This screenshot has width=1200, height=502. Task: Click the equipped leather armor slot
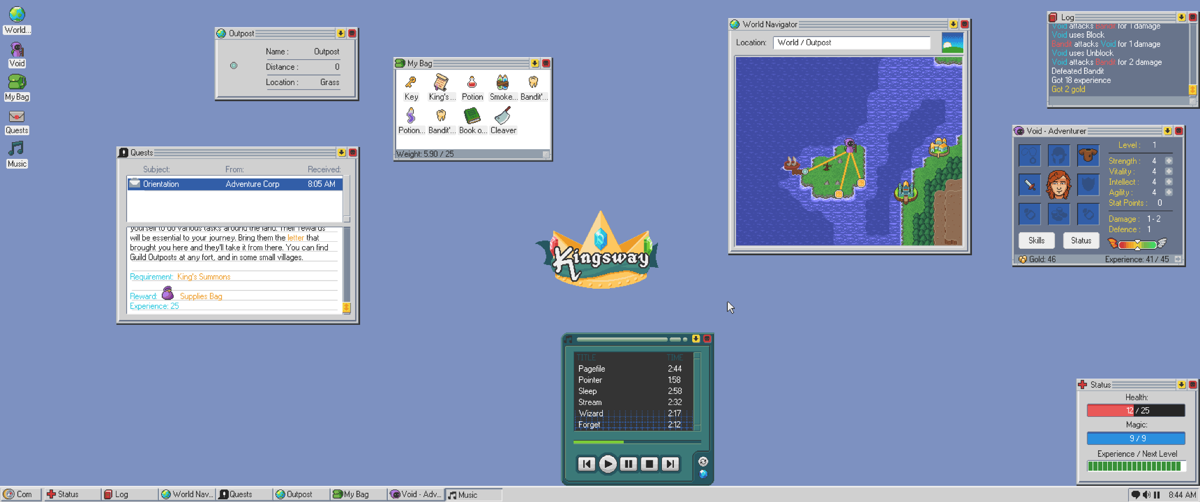(1087, 156)
